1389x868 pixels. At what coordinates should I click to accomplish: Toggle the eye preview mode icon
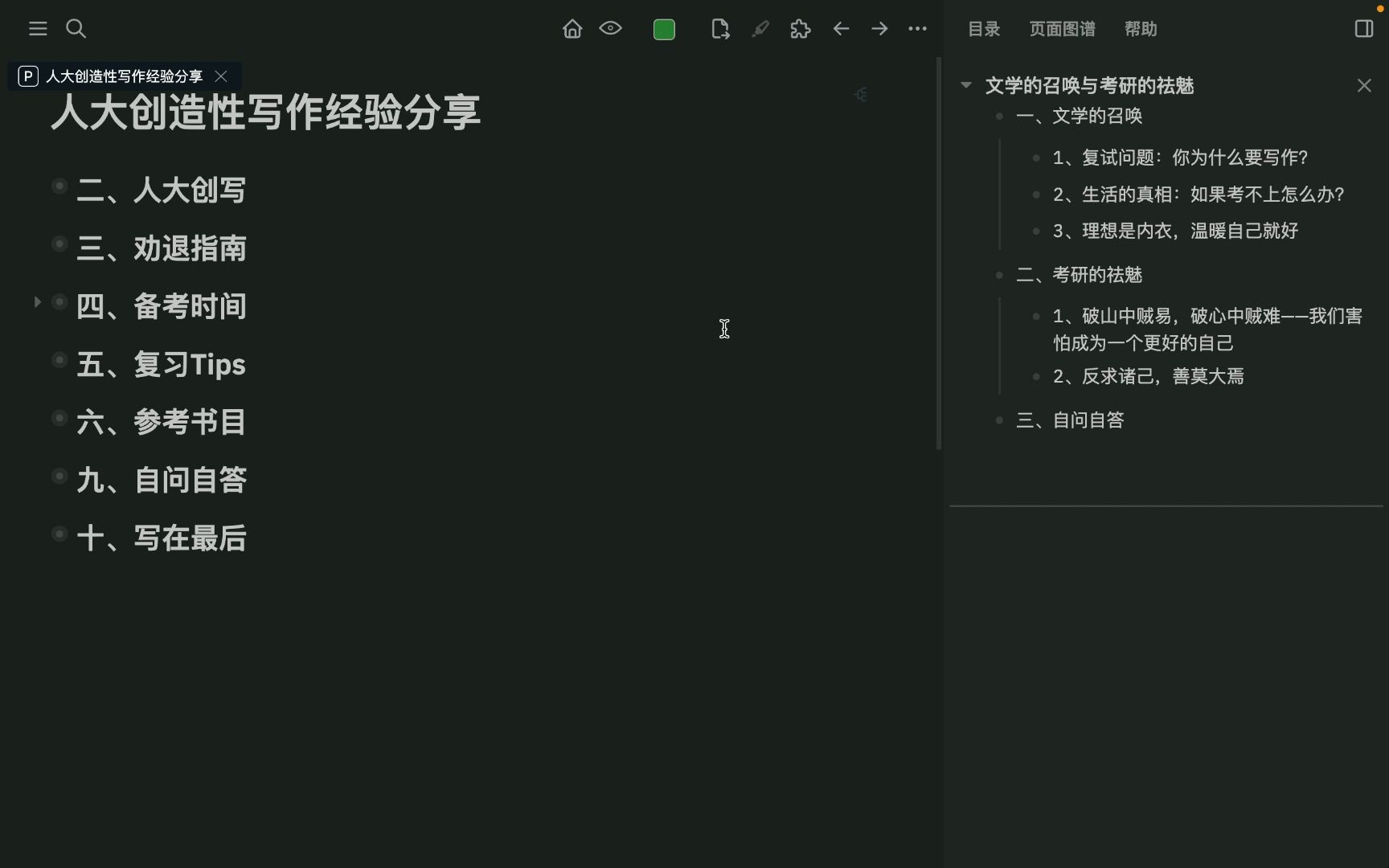pos(611,29)
